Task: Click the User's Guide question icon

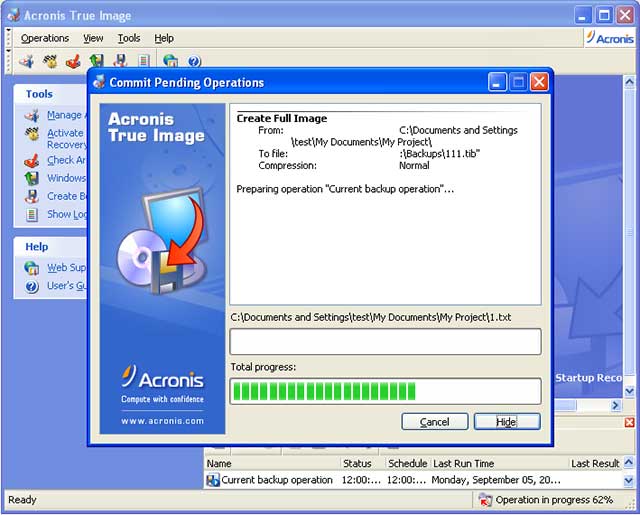Action: tap(32, 286)
